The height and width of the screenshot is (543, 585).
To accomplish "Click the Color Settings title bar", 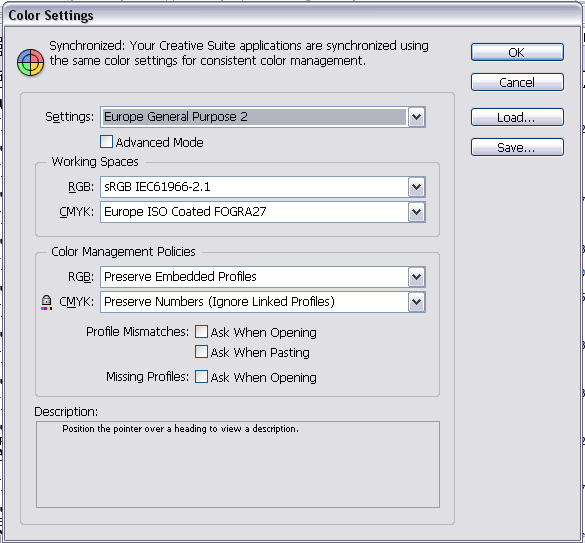I will tap(292, 16).
